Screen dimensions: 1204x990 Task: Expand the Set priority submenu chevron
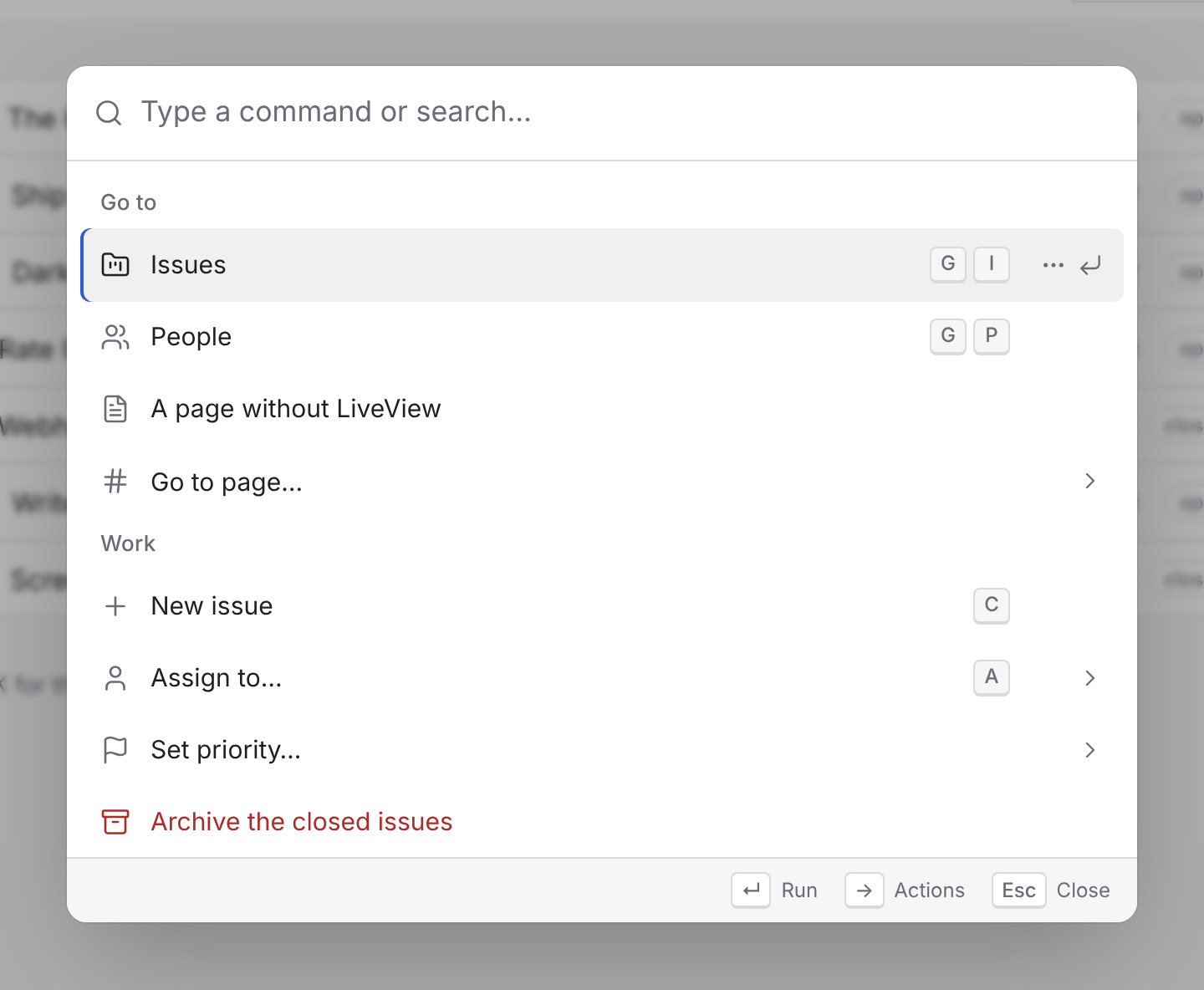click(x=1089, y=750)
